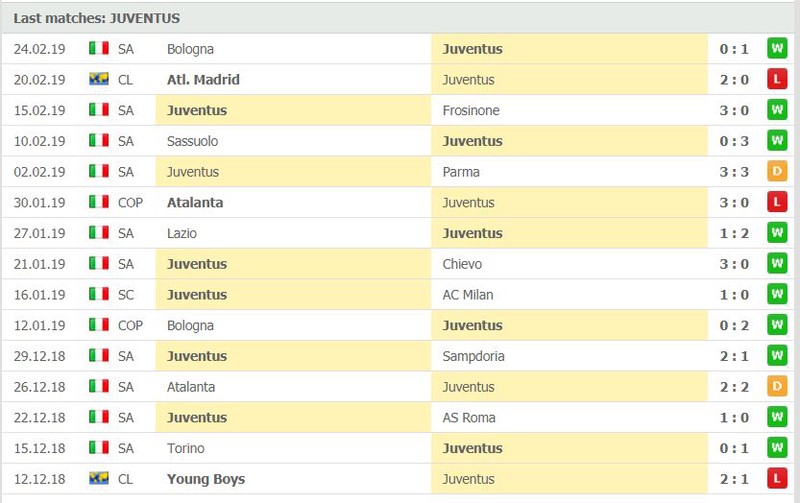Screen dimensions: 800x503
Task: Click the Italy flag icon on 15.02.19 row
Action: click(x=99, y=110)
